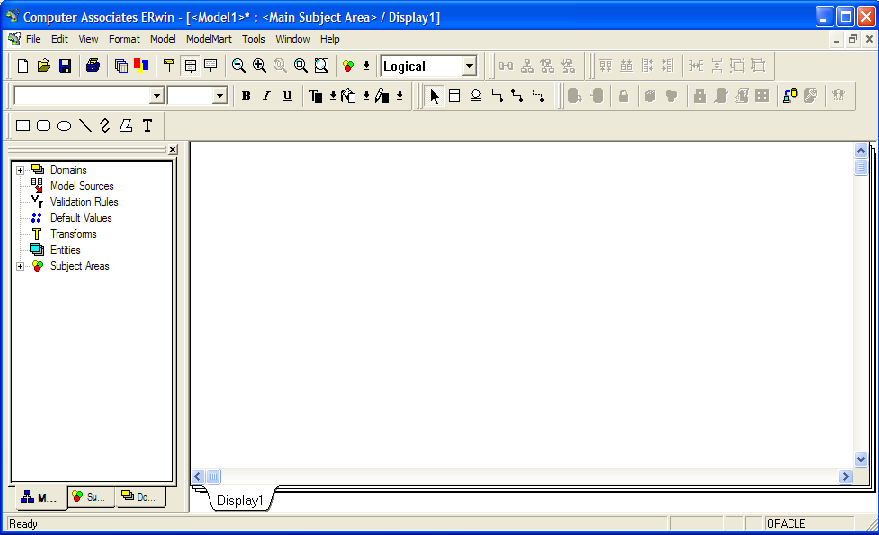The width and height of the screenshot is (879, 535).
Task: Click the Print icon
Action: tap(92, 66)
